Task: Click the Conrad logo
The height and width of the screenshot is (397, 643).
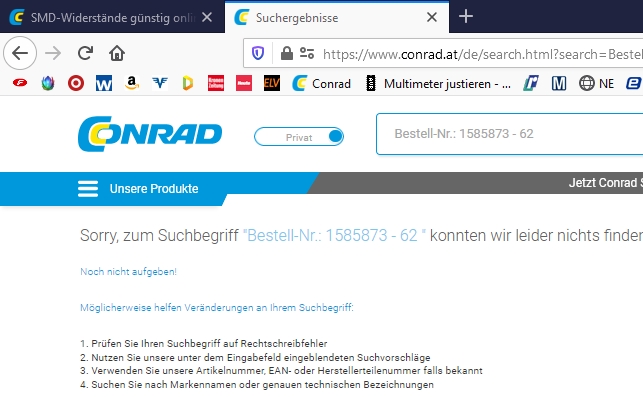Action: 150,134
